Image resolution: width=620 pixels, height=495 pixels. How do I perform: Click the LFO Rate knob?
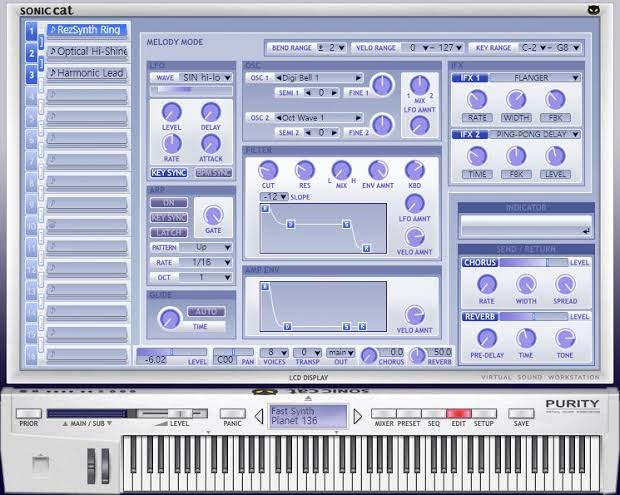(x=172, y=144)
